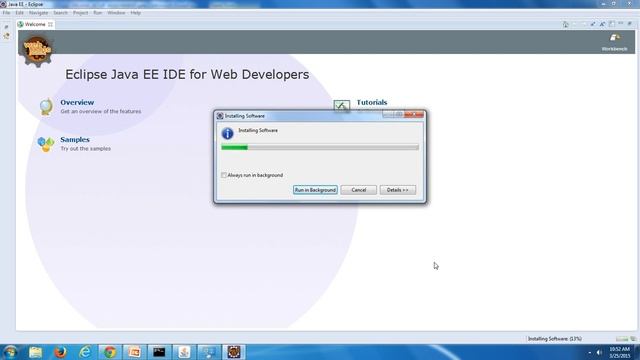The image size is (640, 360).
Task: Click 'Installing Software: (13%)' status text
Action: click(x=555, y=339)
